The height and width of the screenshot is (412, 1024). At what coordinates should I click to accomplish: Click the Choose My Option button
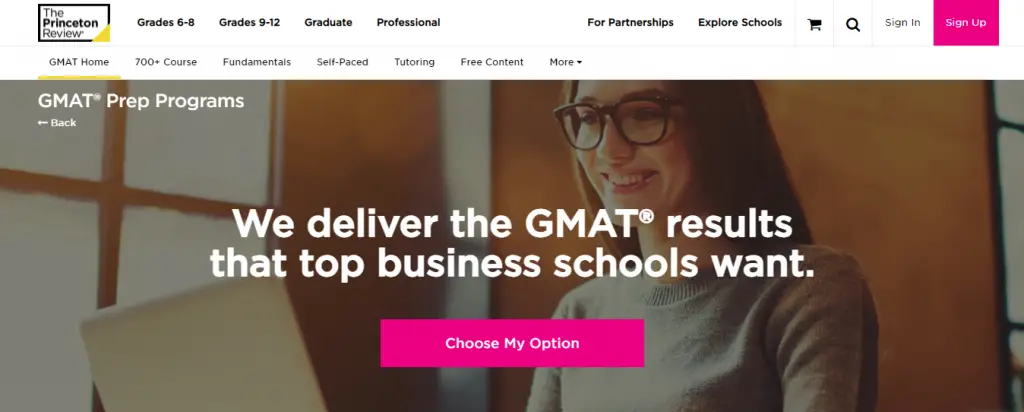[512, 343]
